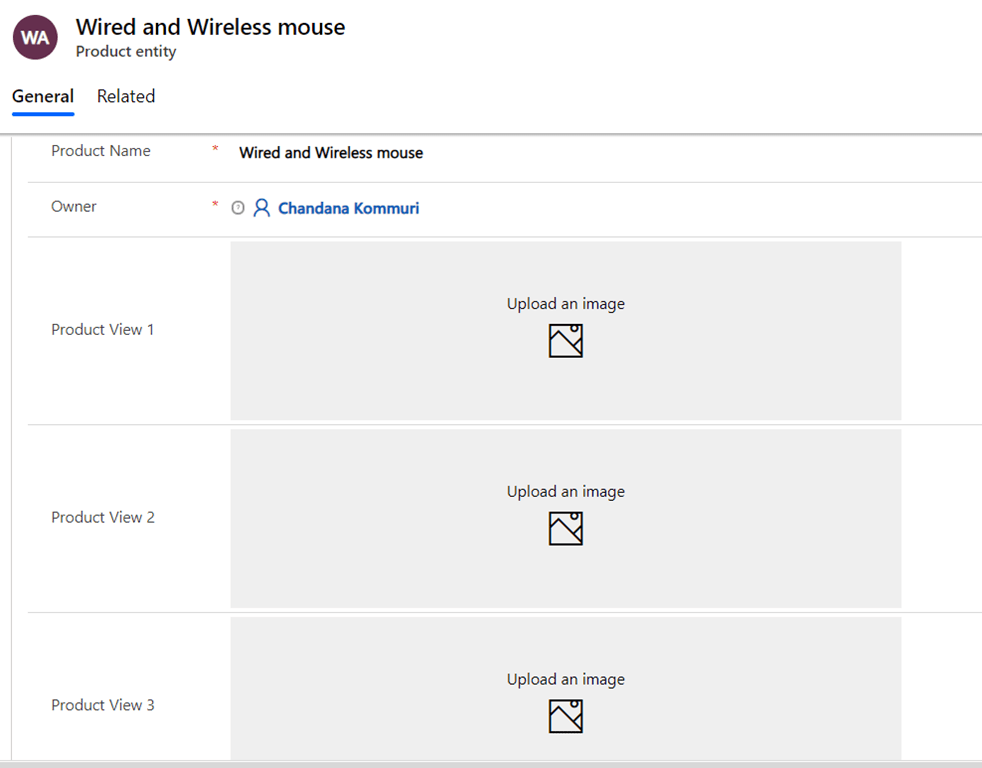Viewport: 982px width, 768px height.
Task: Open the Chandana Kommuri owner link
Action: [x=348, y=208]
